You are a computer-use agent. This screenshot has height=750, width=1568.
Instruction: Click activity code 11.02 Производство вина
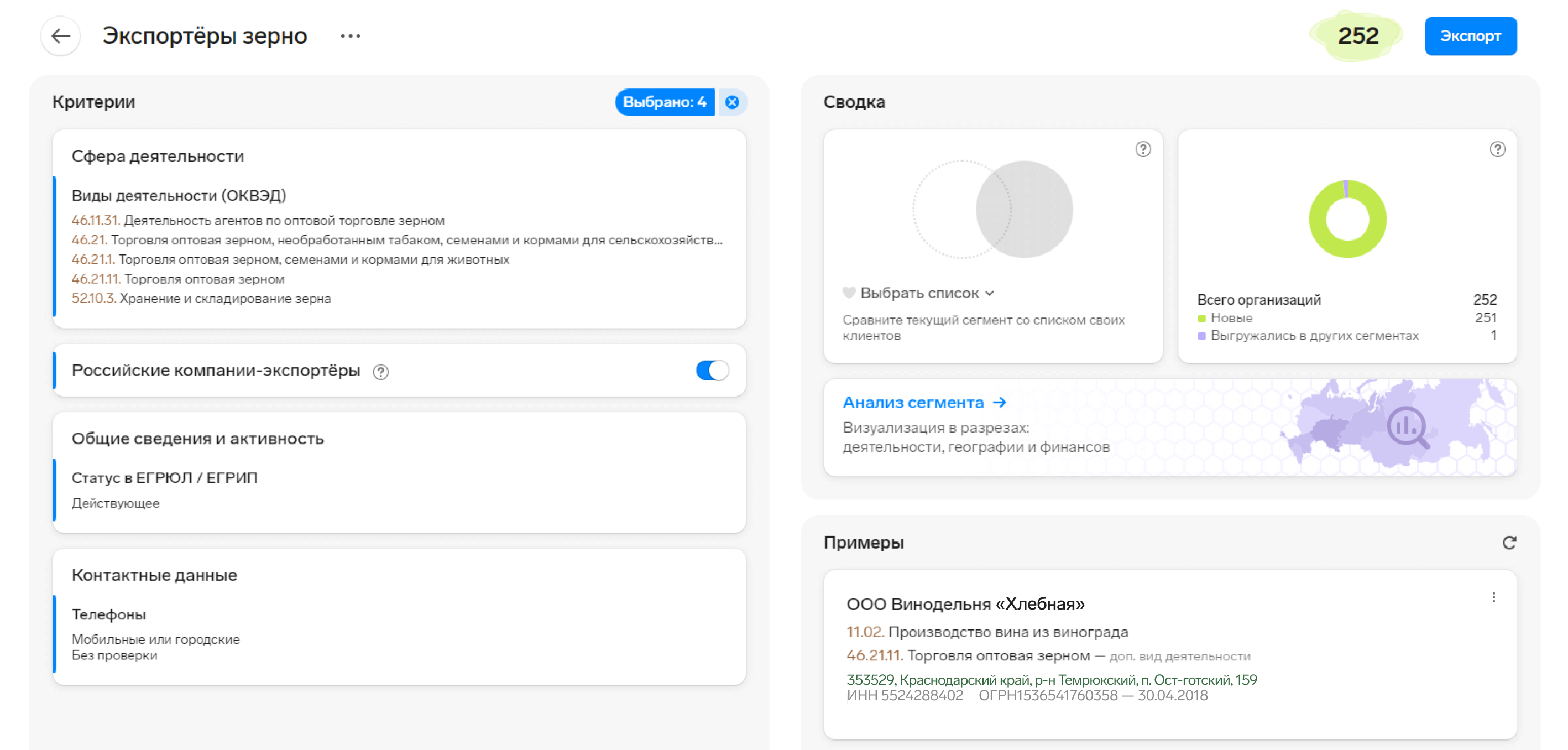click(987, 632)
